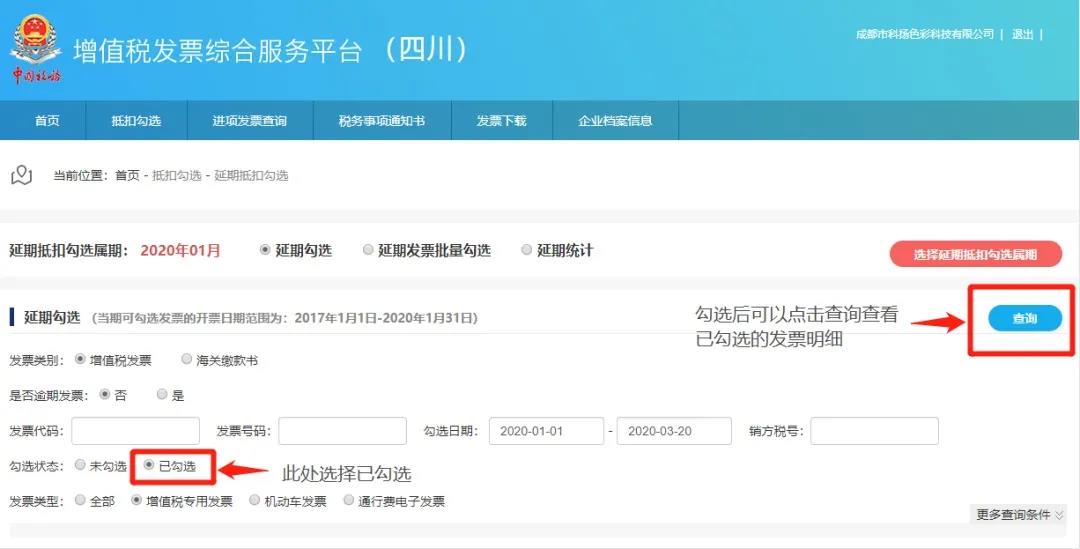This screenshot has height=549, width=1080.
Task: Click the location map pin icon
Action: pyautogui.click(x=21, y=176)
